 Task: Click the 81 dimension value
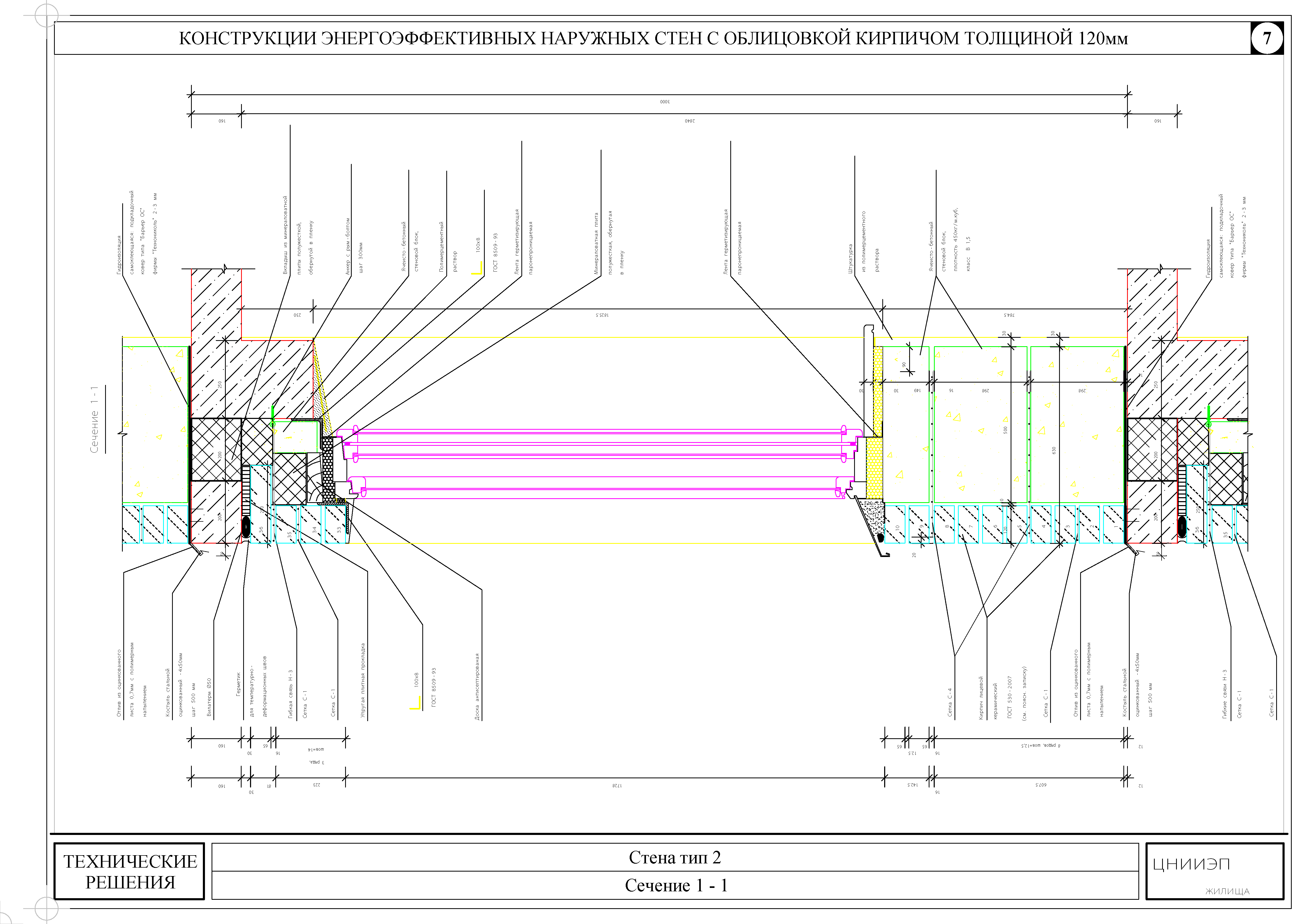coord(270,786)
